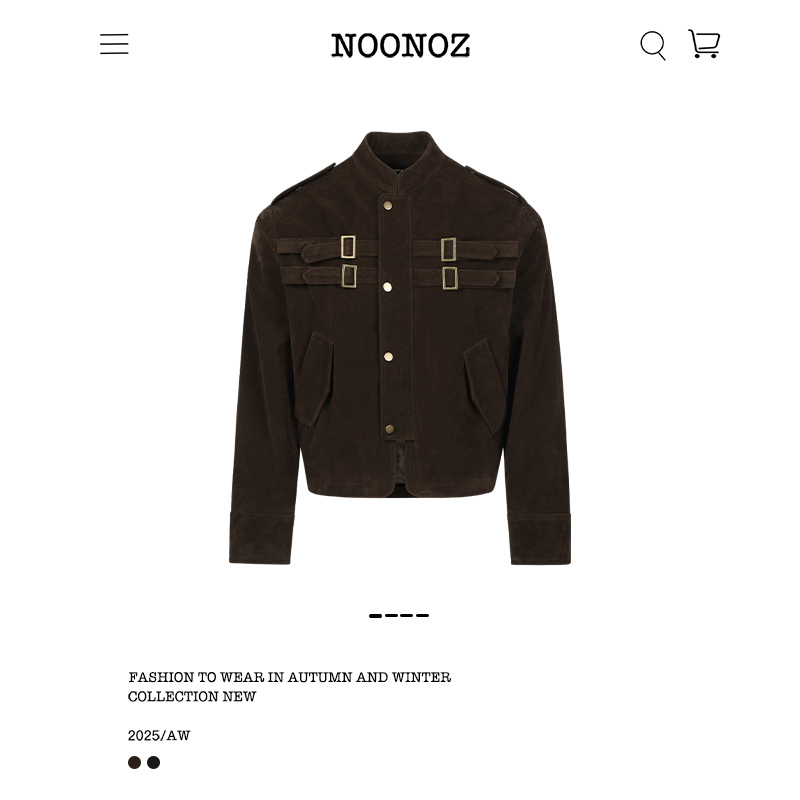Image resolution: width=800 pixels, height=800 pixels.
Task: Click the jacket's left flap pocket
Action: pos(313,380)
